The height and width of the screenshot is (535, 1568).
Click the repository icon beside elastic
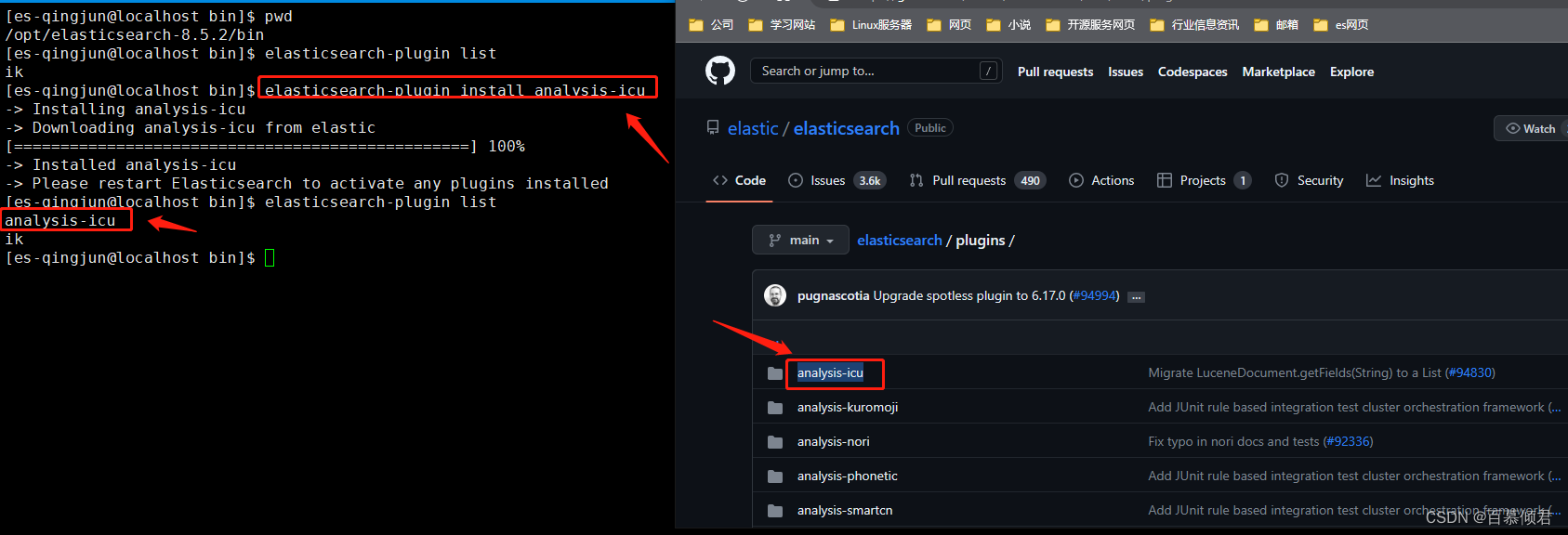[713, 127]
